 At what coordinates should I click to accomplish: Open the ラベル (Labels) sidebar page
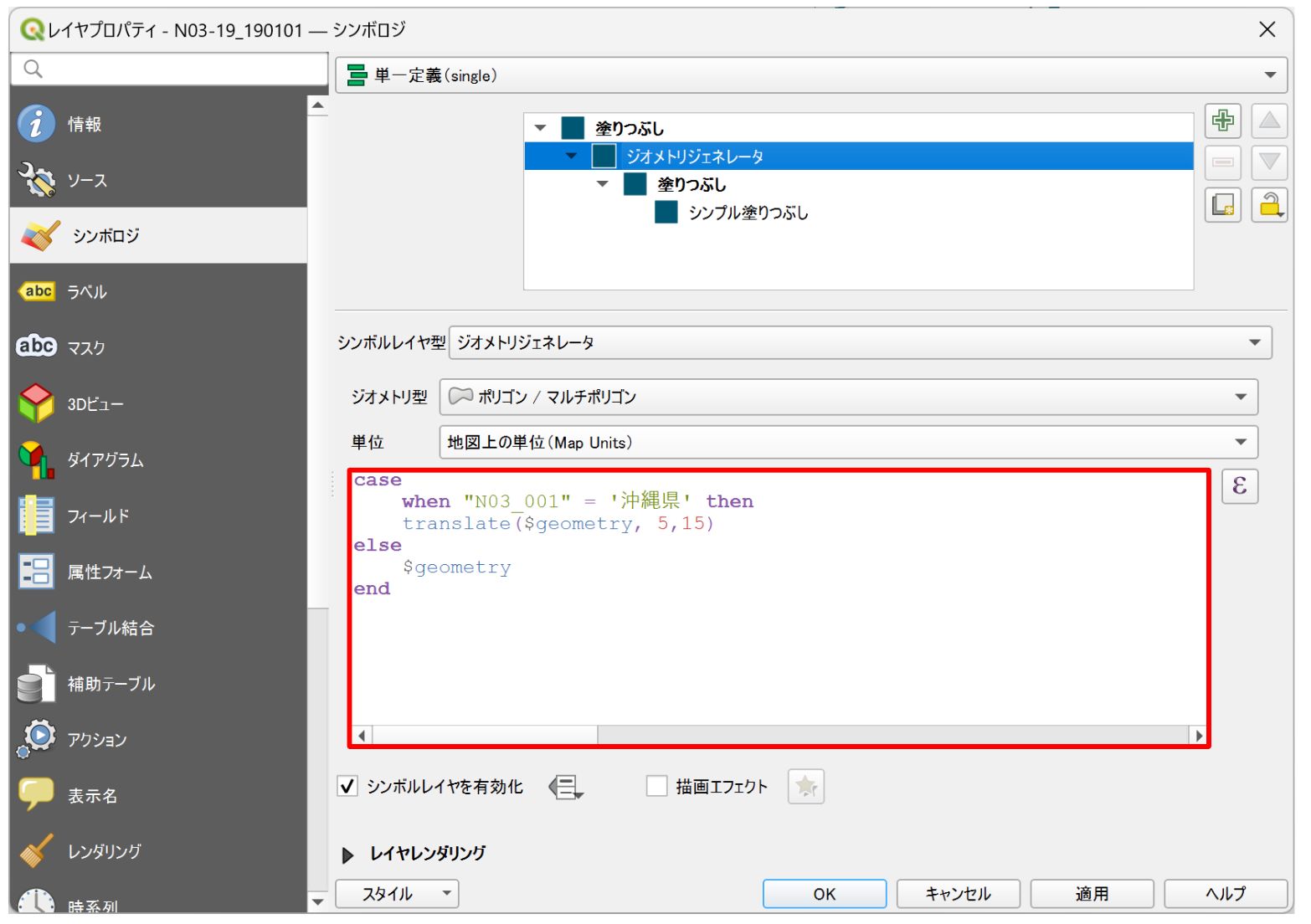[x=158, y=292]
